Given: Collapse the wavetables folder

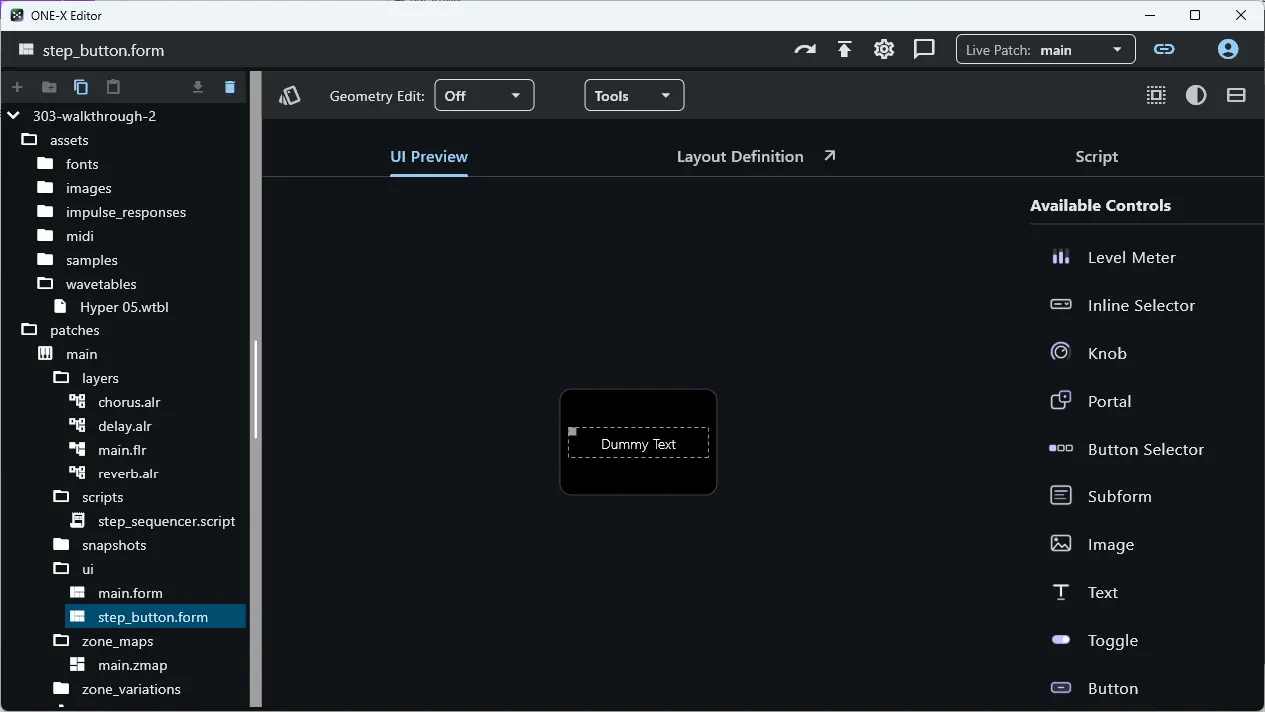Looking at the screenshot, I should (x=45, y=284).
